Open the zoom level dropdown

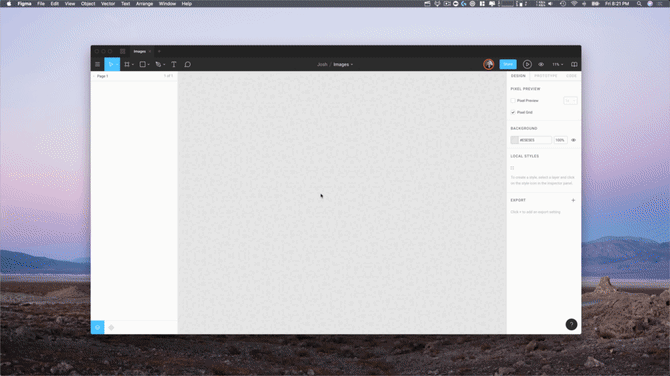tap(557, 65)
